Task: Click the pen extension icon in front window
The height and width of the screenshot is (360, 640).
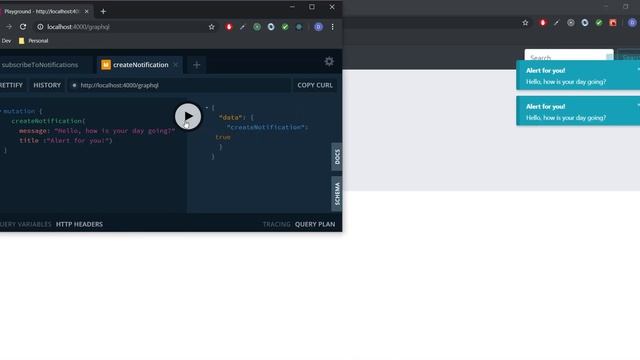Action: [242, 27]
